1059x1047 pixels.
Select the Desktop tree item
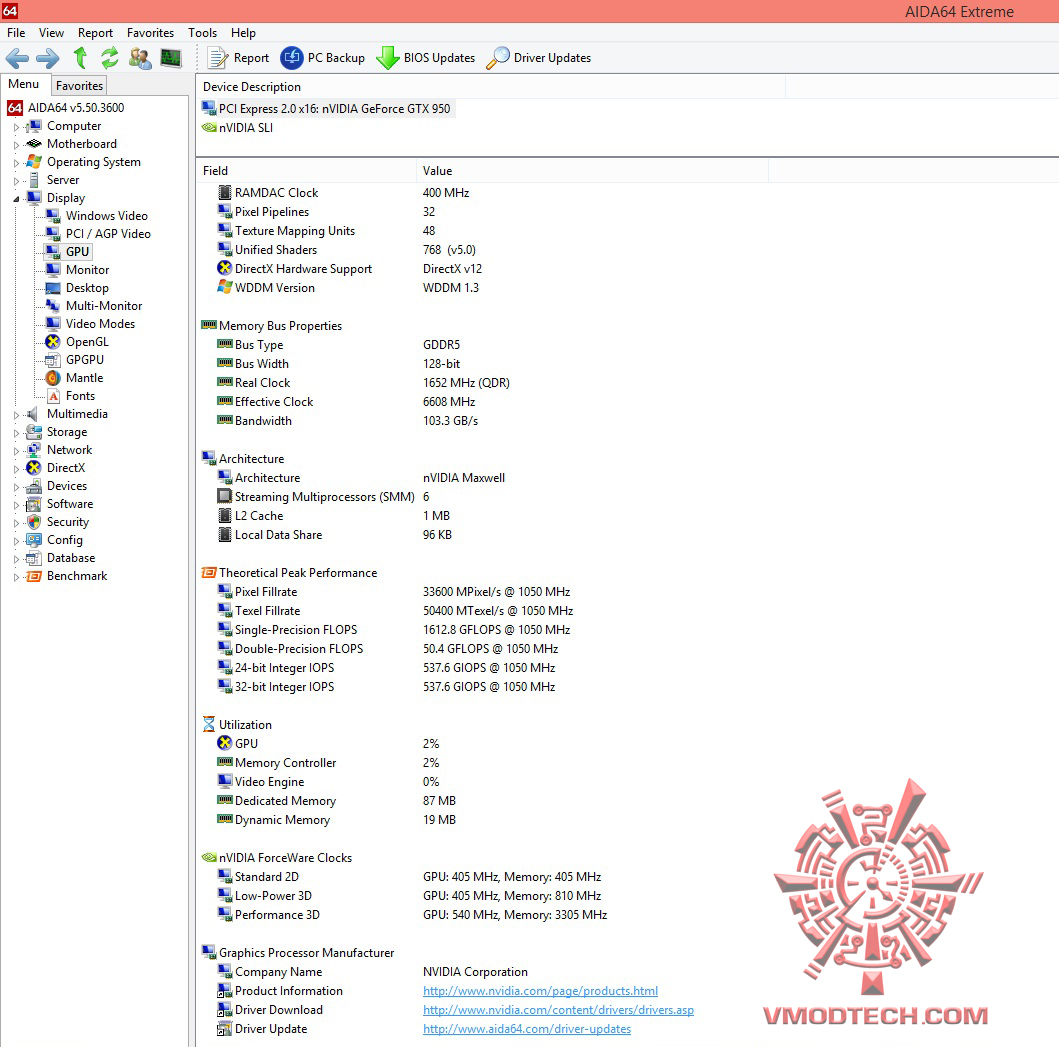tap(87, 288)
